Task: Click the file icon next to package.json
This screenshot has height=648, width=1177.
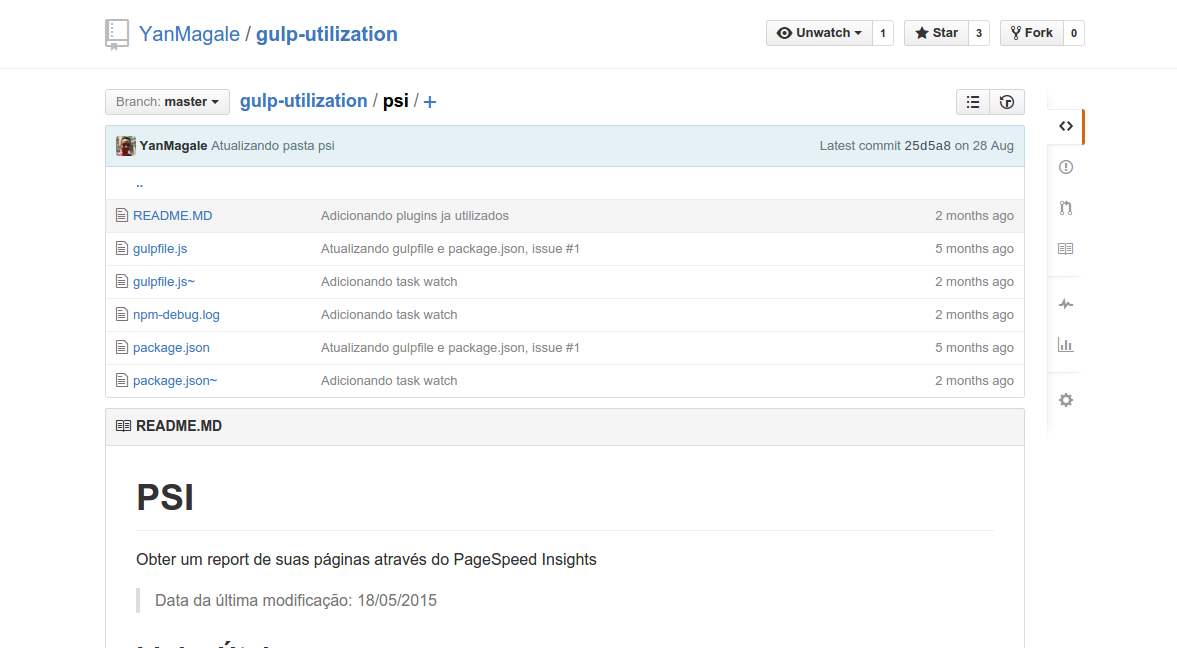Action: tap(122, 348)
